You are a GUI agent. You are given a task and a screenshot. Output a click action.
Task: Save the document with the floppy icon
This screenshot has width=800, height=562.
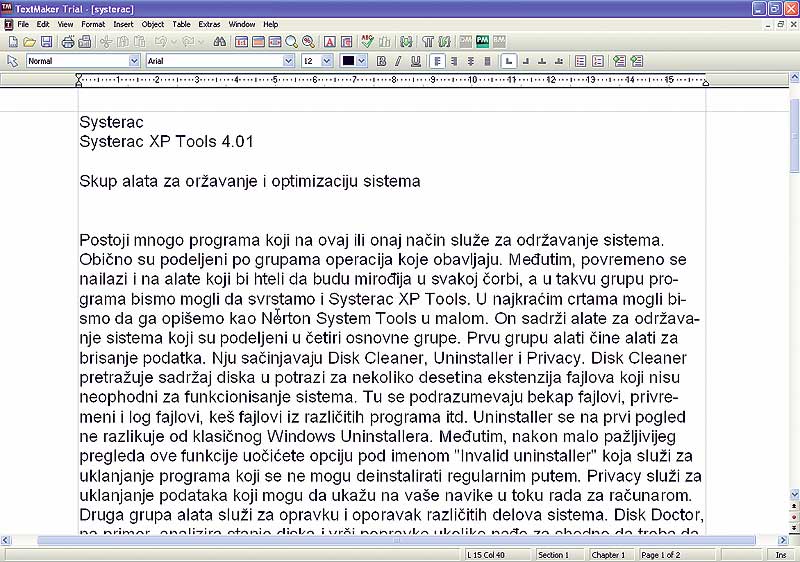point(46,42)
